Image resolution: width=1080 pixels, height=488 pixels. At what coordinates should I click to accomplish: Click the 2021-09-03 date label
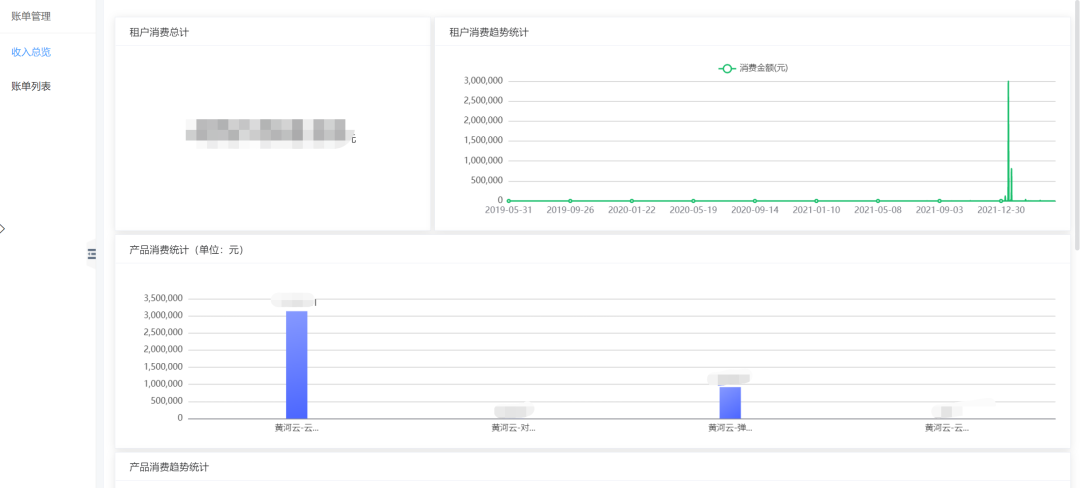[939, 210]
